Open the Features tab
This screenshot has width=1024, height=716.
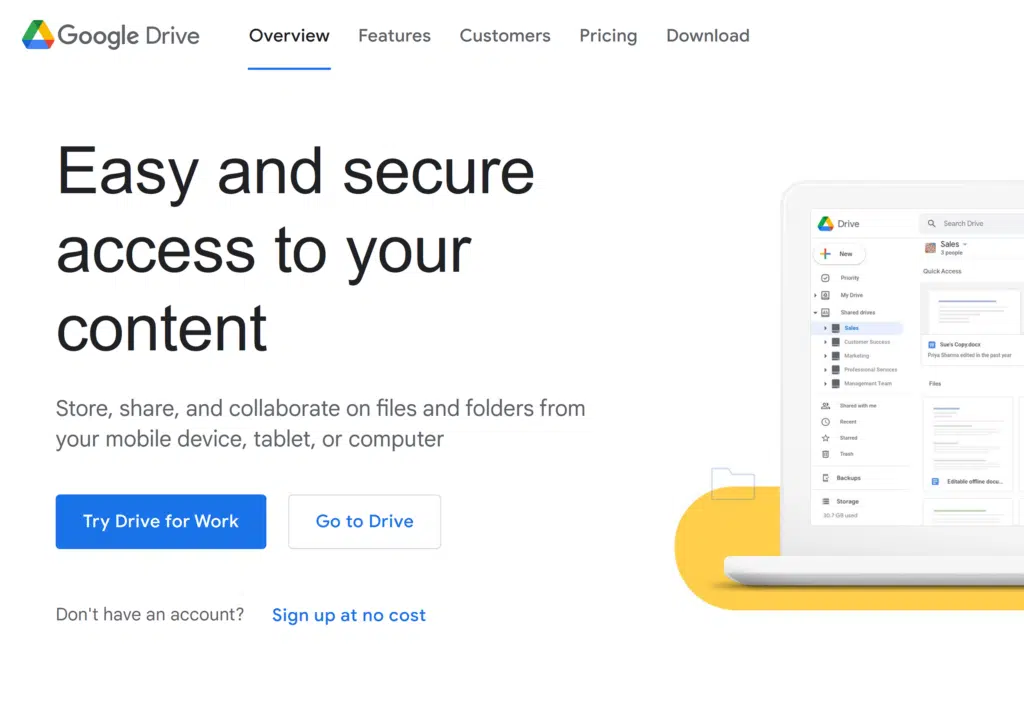click(394, 36)
